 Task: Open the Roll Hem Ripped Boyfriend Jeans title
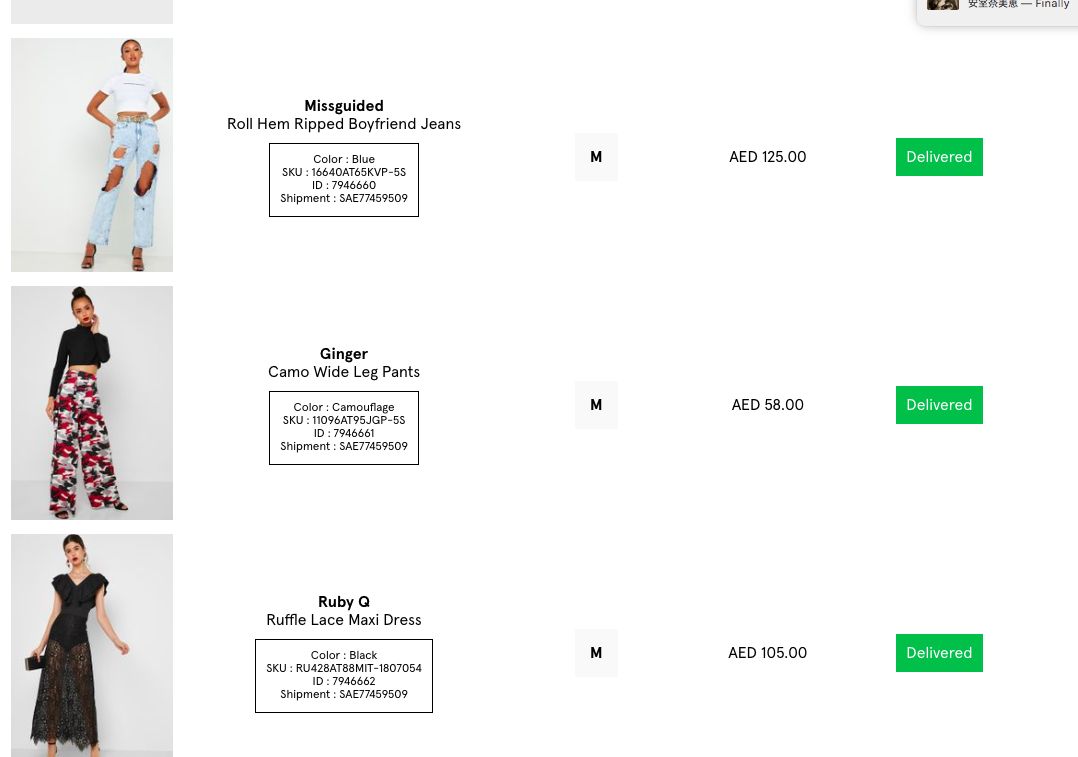tap(344, 124)
